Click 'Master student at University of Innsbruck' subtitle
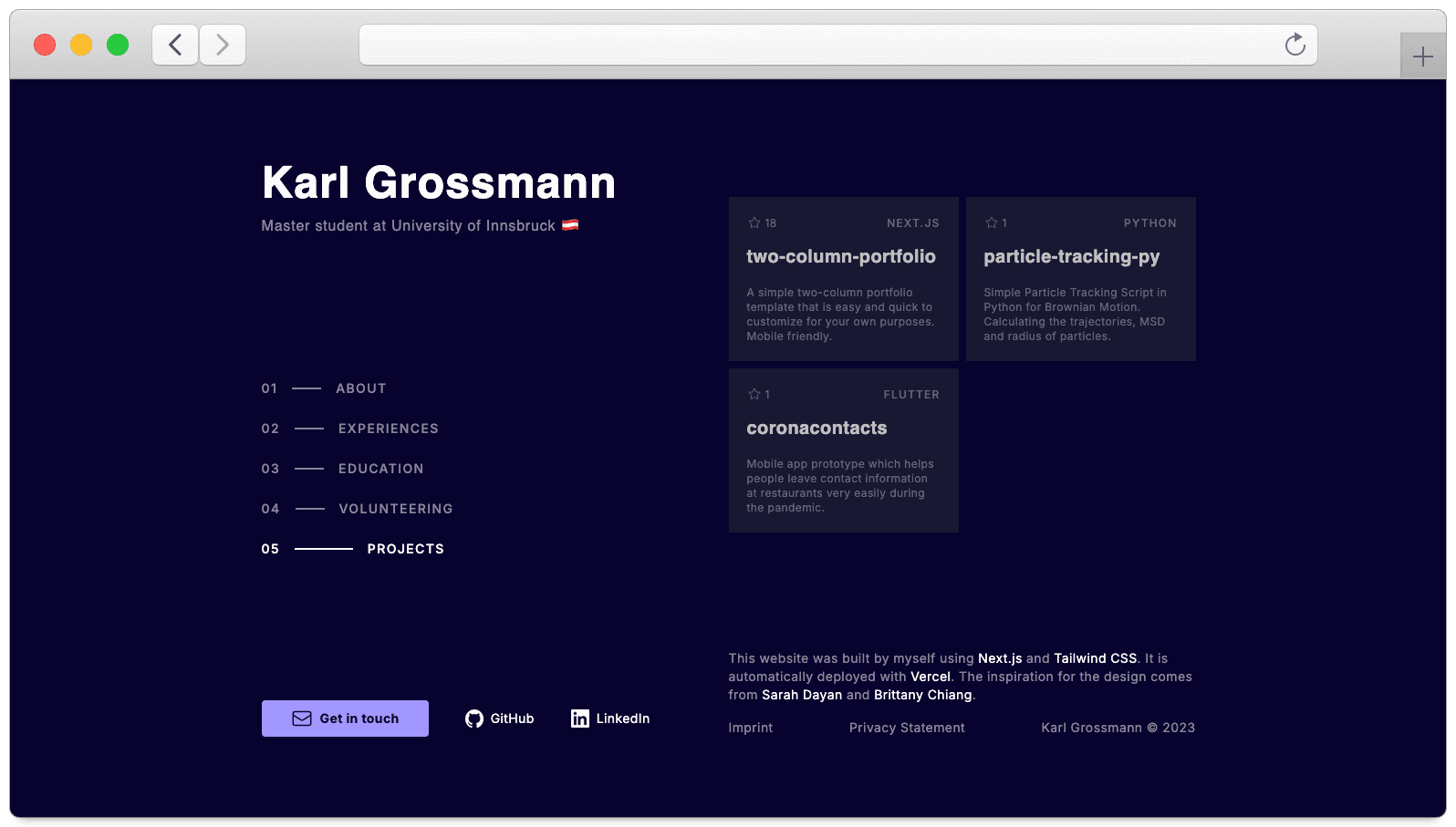The width and height of the screenshot is (1456, 827). pos(408,225)
